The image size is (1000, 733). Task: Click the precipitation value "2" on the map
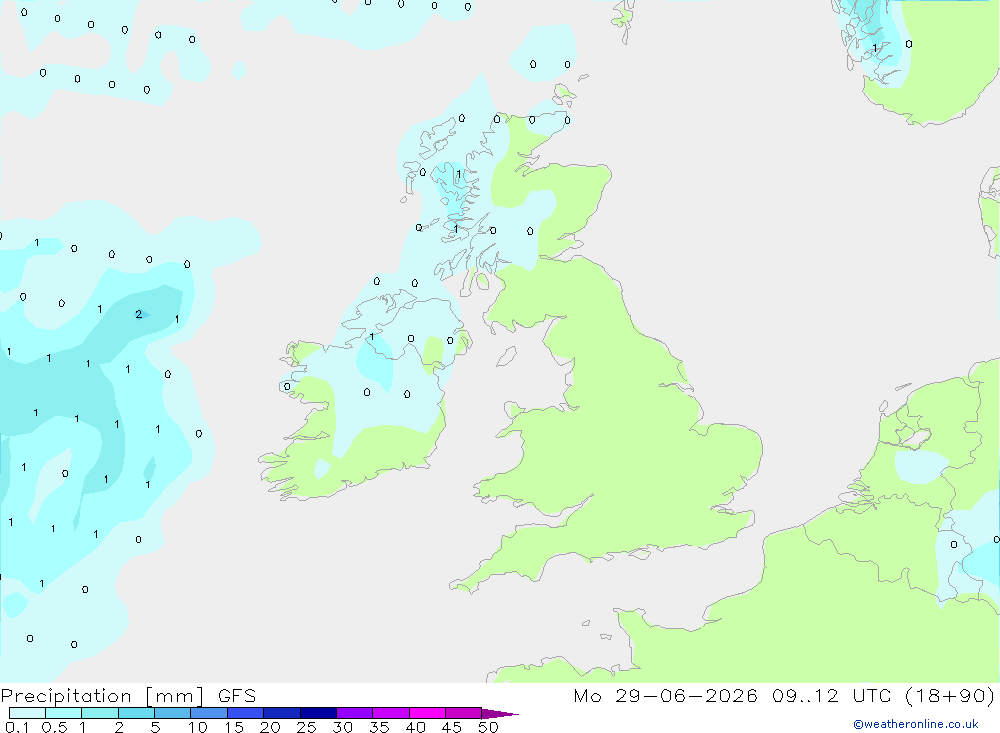[x=138, y=314]
